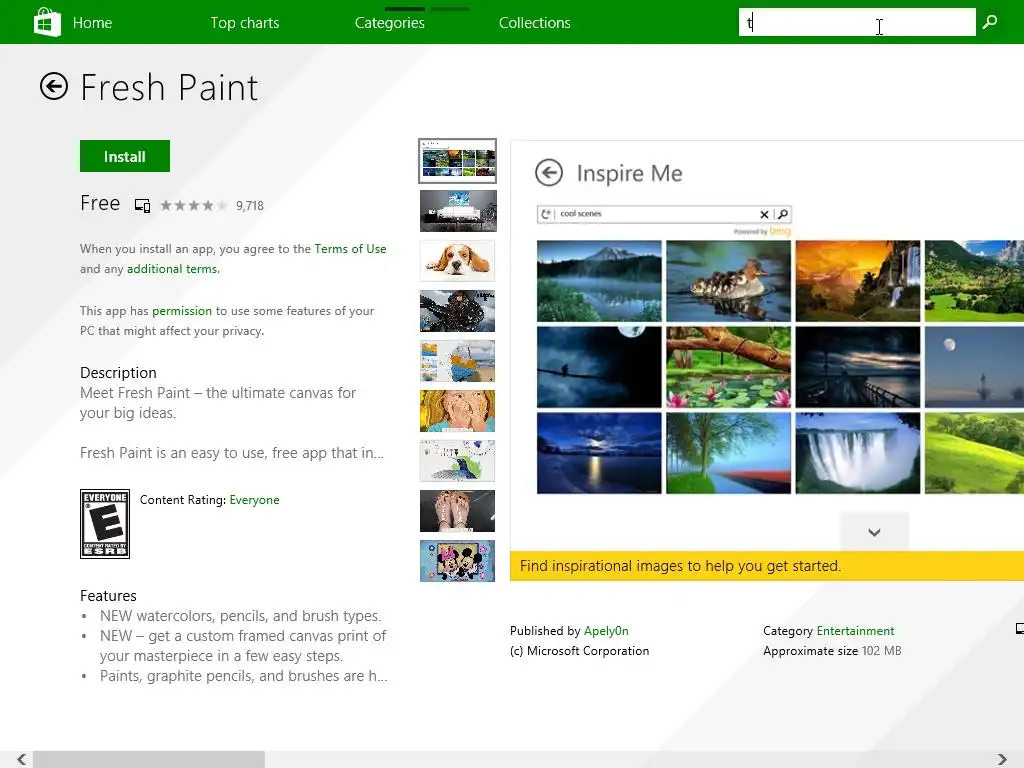Screen dimensions: 1024x768
Task: Select the feet photo thumbnail
Action: [x=457, y=511]
